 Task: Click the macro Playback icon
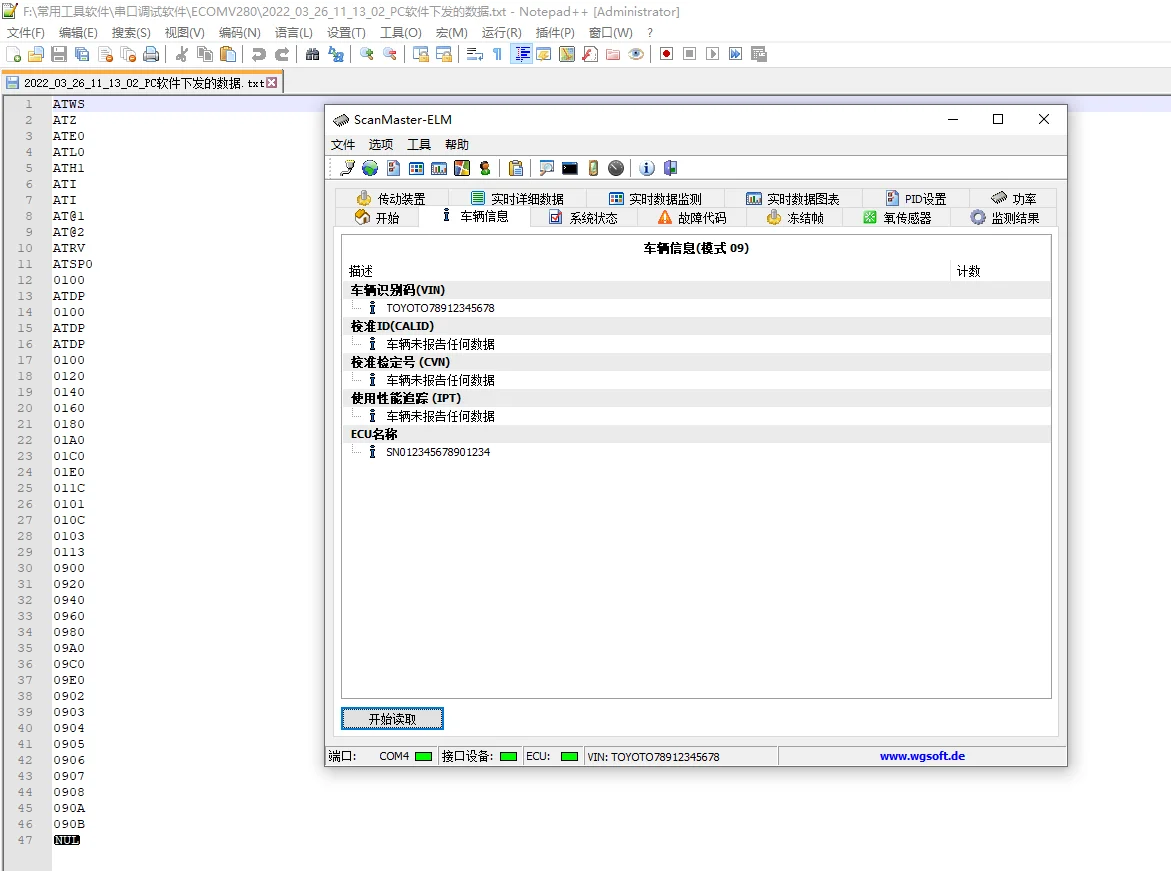pyautogui.click(x=712, y=54)
